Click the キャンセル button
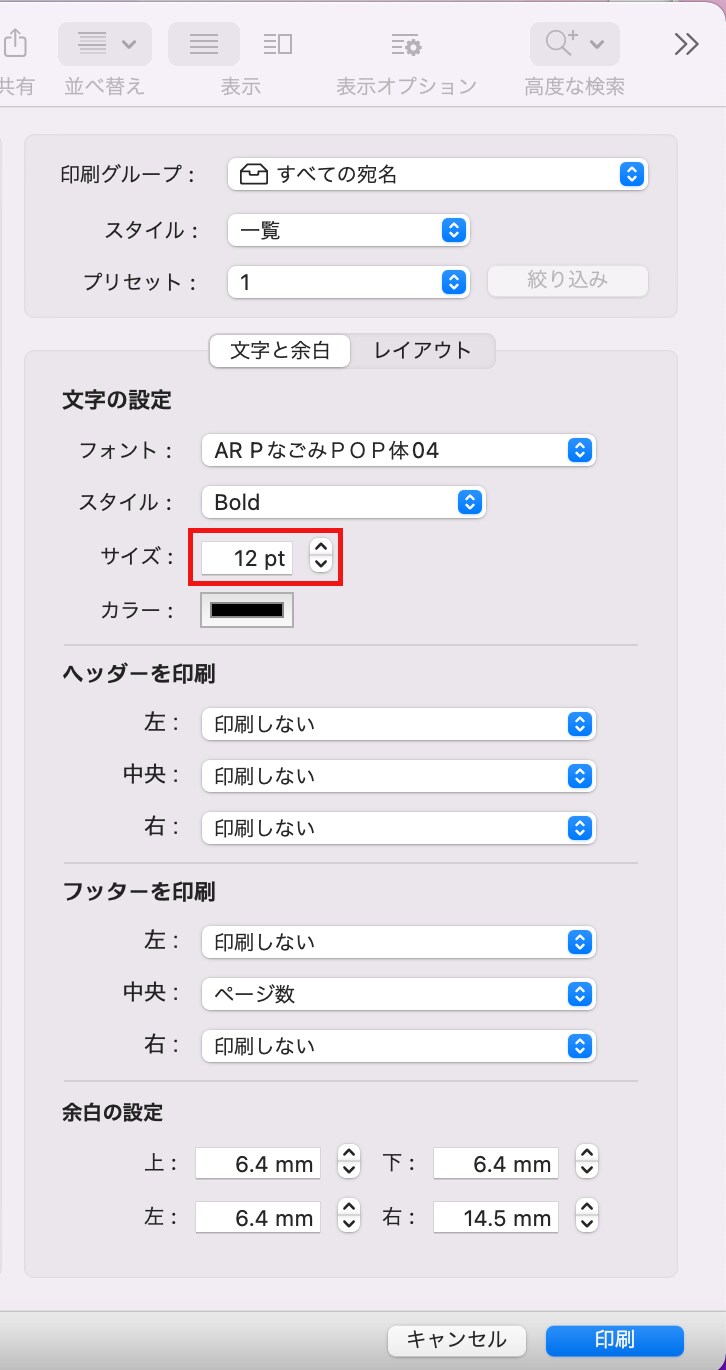Image resolution: width=726 pixels, height=1370 pixels. [457, 1340]
